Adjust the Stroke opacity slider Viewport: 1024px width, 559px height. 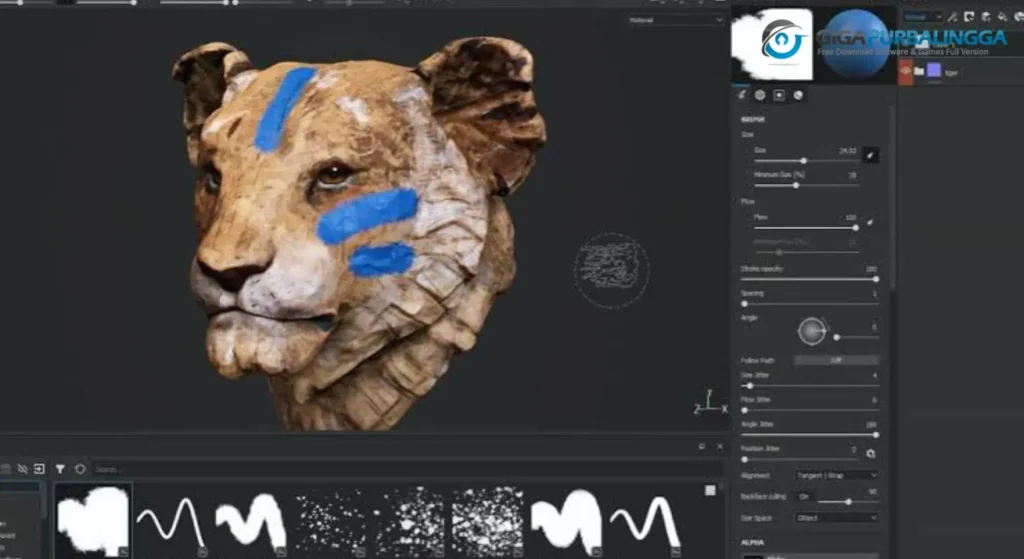pos(810,280)
